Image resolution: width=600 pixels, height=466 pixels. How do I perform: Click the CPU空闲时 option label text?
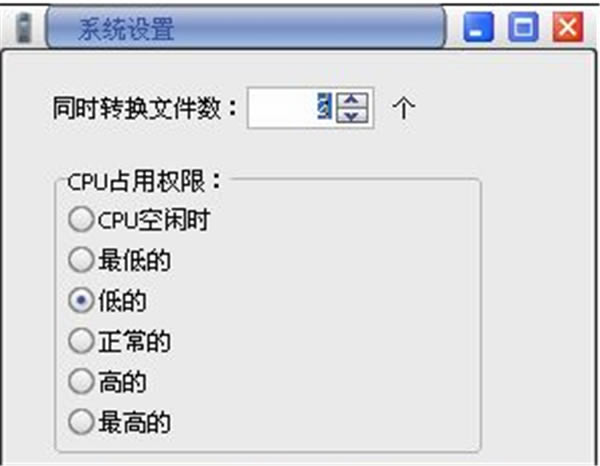coord(153,220)
